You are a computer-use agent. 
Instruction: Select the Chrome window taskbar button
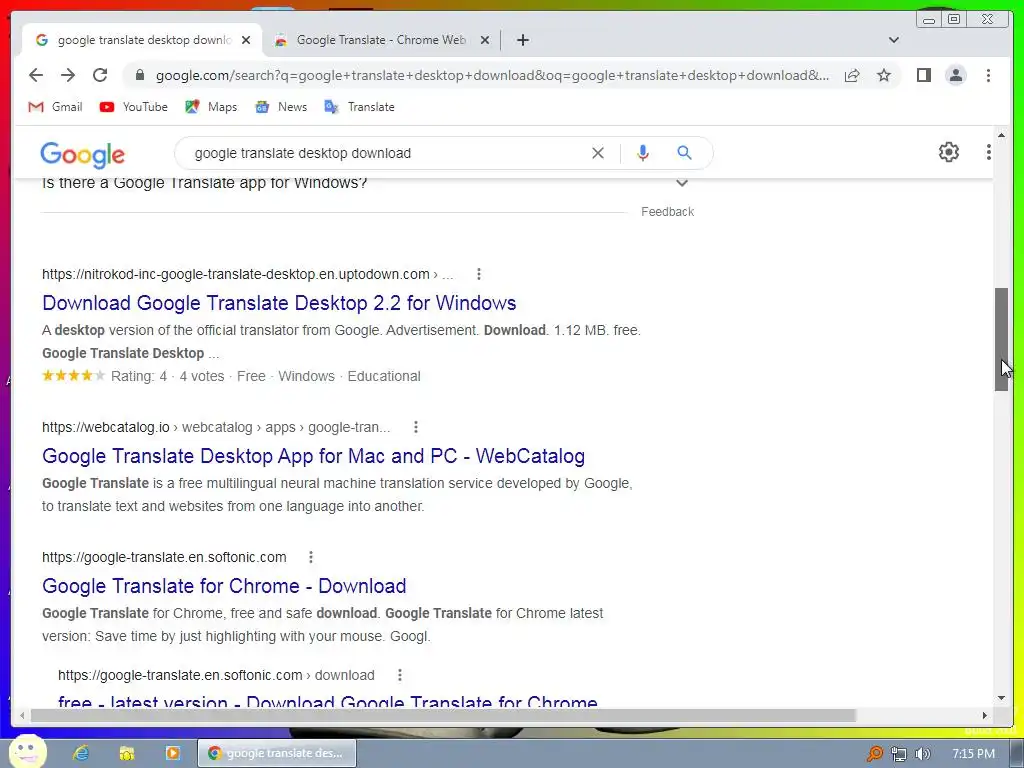pos(277,753)
